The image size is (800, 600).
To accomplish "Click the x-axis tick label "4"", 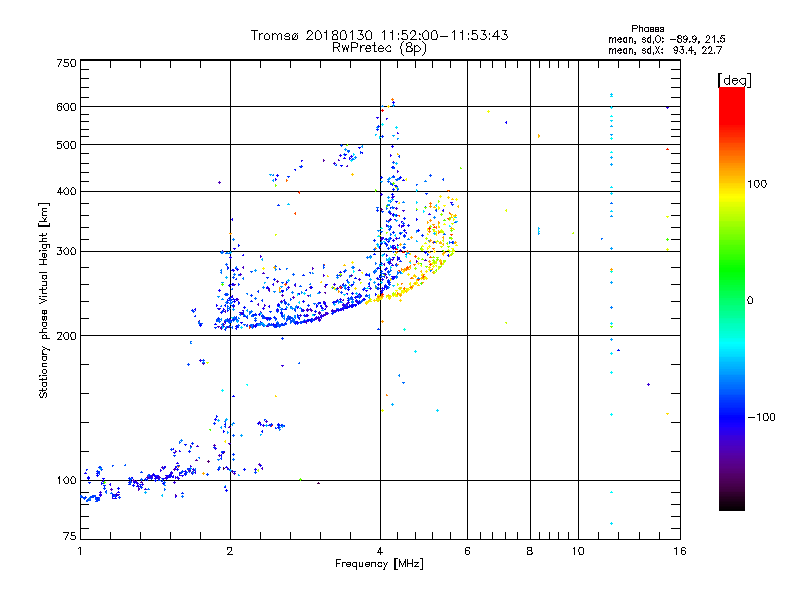I will 380,551.
